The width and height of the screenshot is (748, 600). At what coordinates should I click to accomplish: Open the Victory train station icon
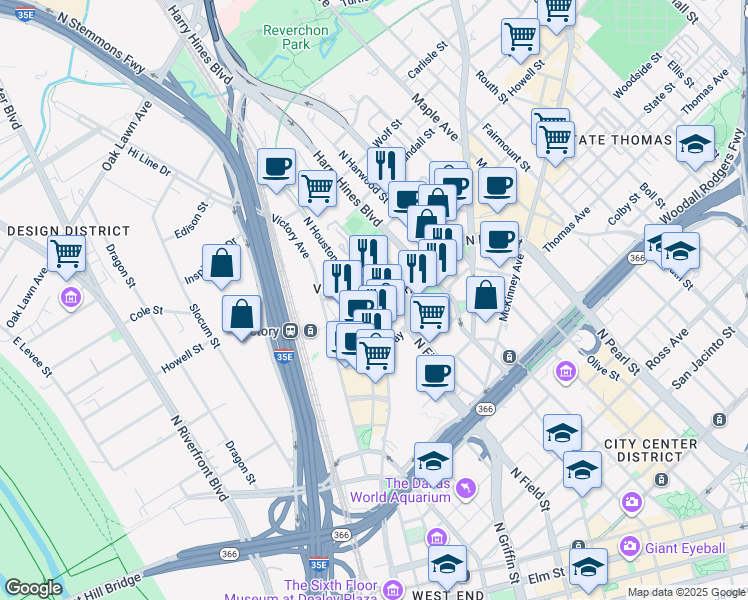click(x=290, y=331)
